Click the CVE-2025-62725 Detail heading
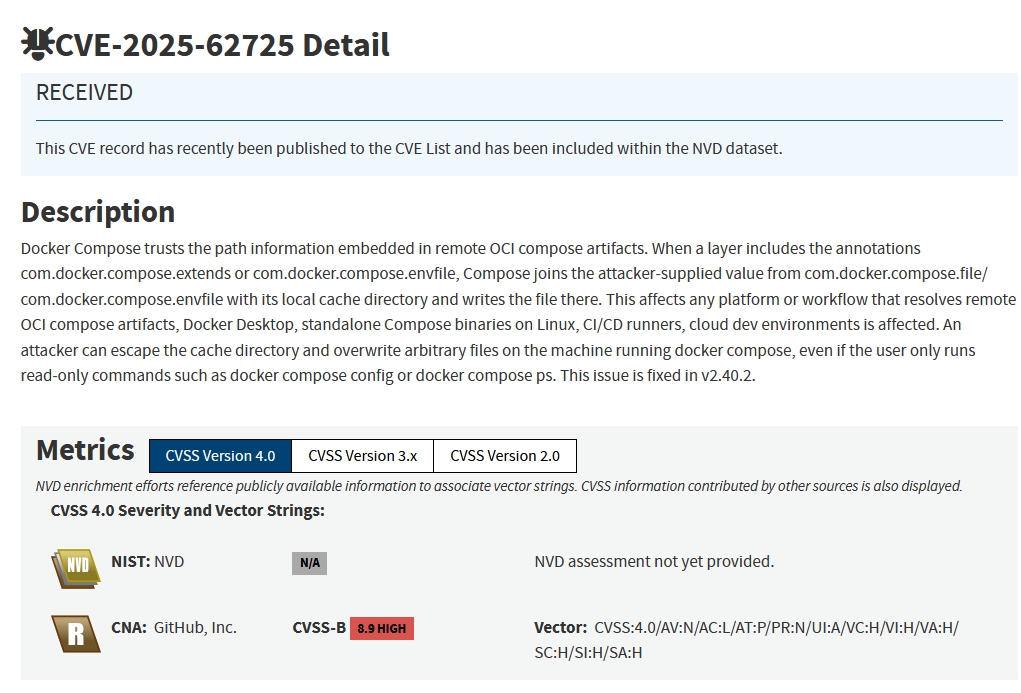The height and width of the screenshot is (693, 1021). [222, 45]
